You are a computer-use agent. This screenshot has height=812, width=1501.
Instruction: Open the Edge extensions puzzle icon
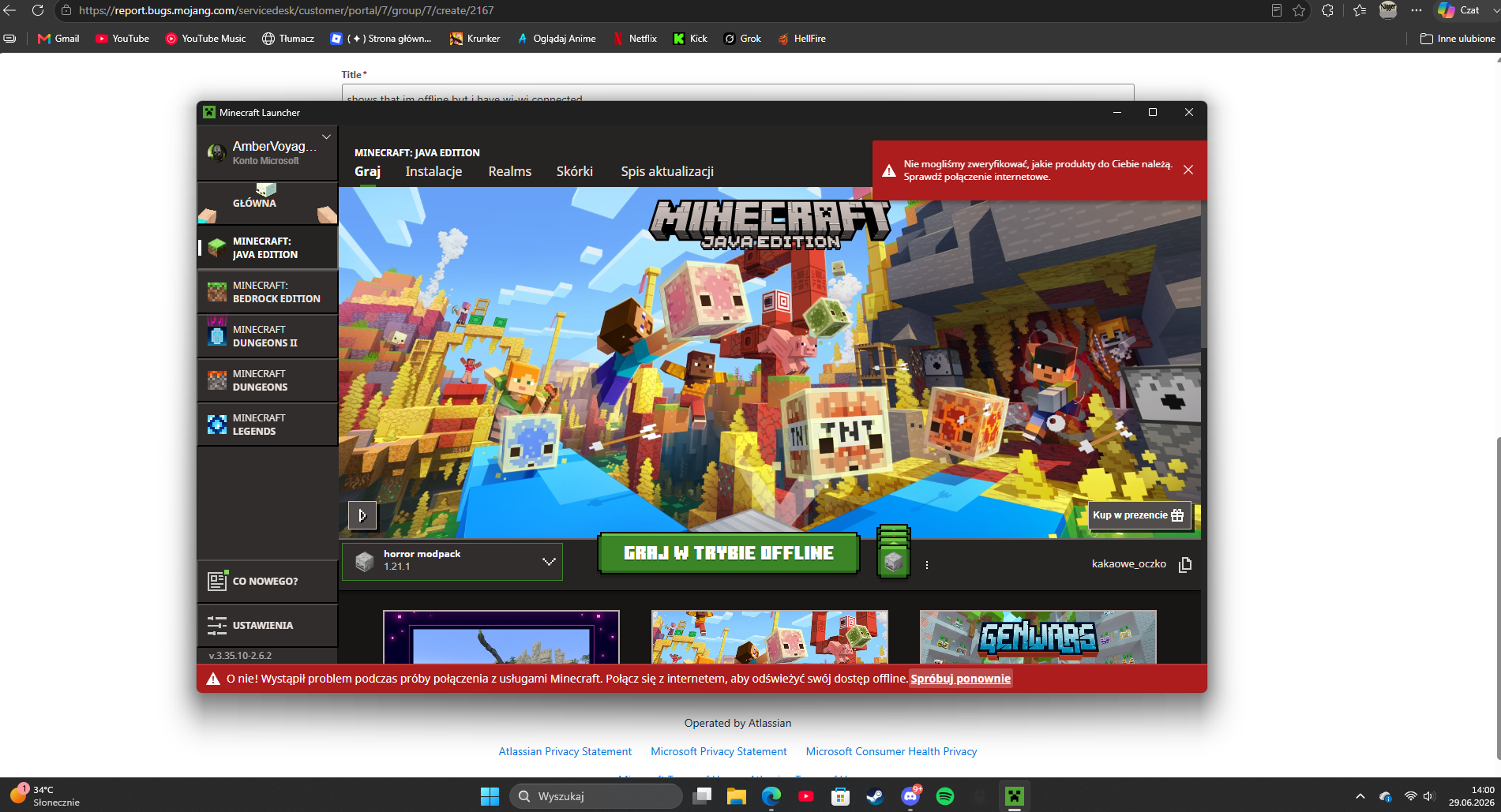click(x=1328, y=10)
